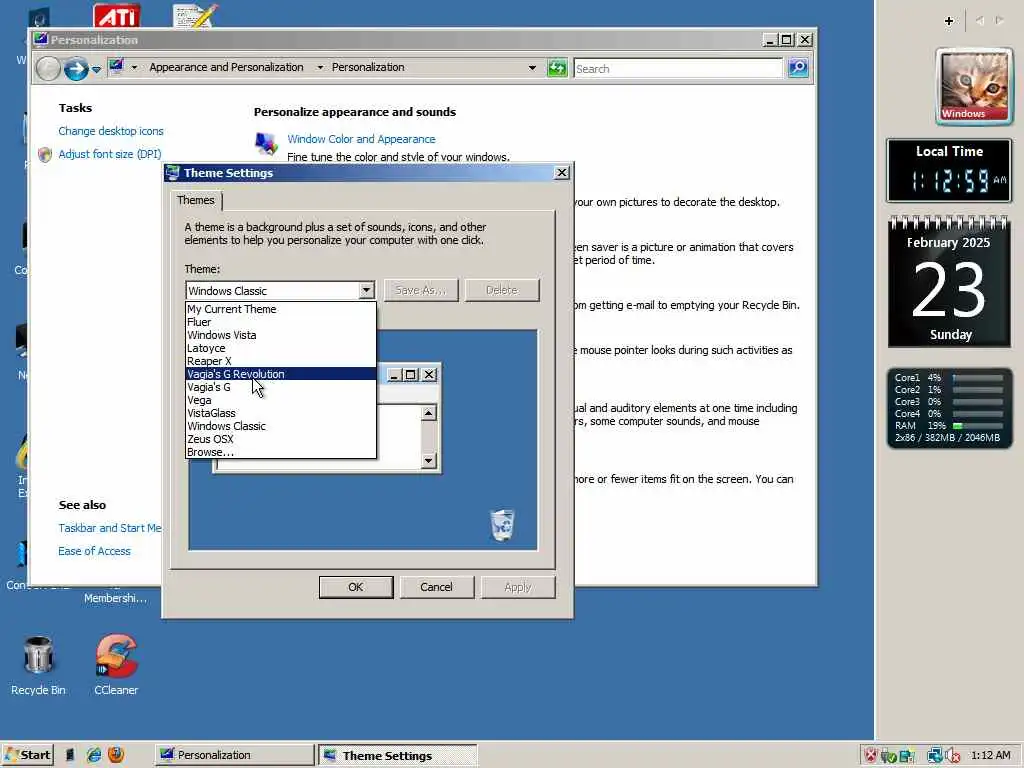The height and width of the screenshot is (768, 1024).
Task: Refresh the Personalization page
Action: (x=557, y=68)
